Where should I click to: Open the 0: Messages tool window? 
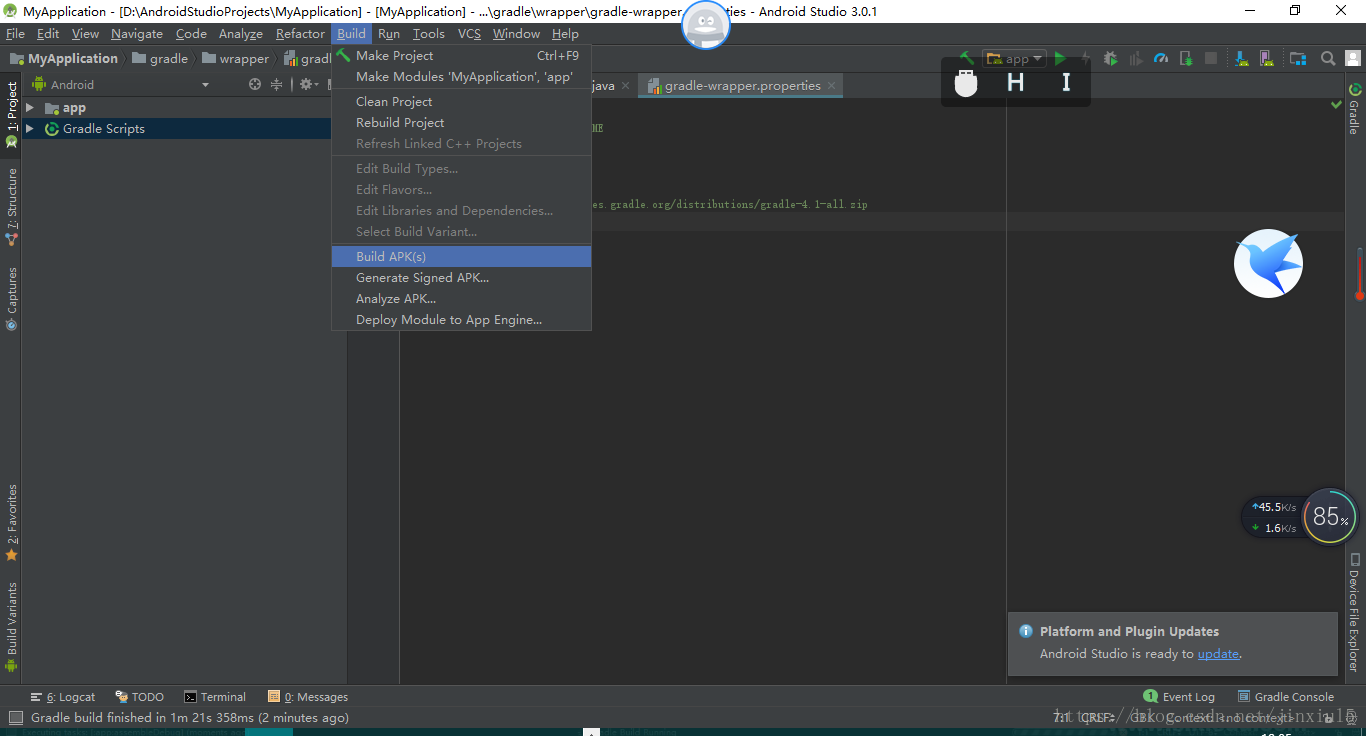[308, 697]
